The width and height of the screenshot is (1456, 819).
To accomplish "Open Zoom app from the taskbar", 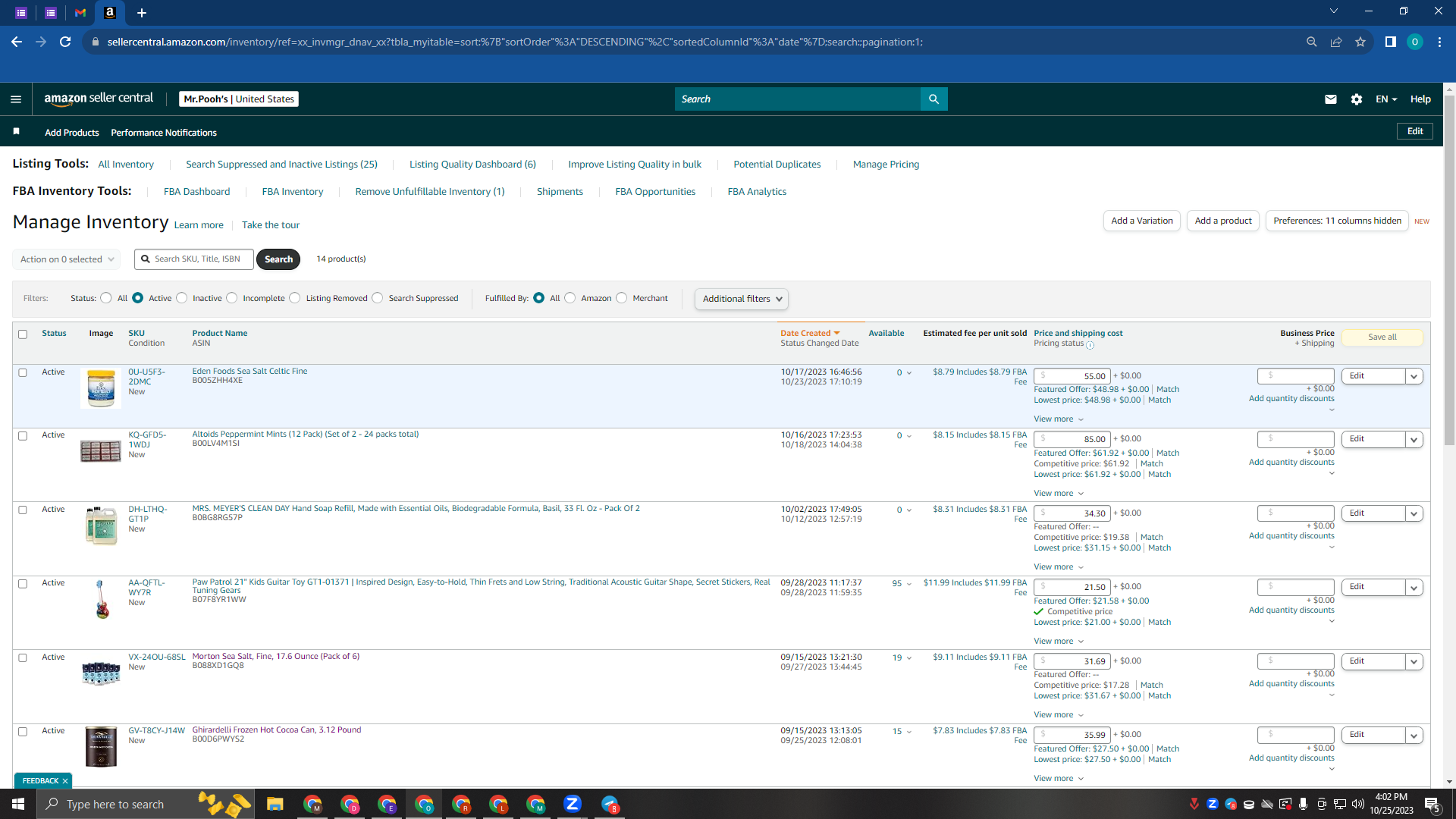I will [573, 804].
